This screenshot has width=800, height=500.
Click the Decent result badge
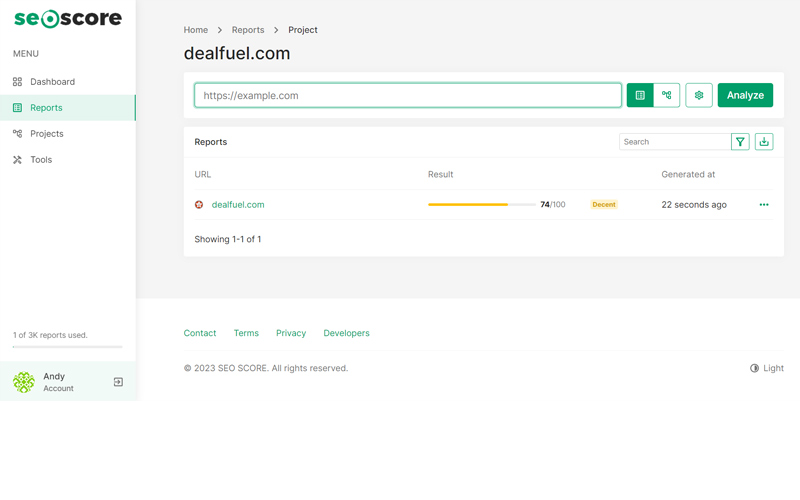tap(604, 205)
